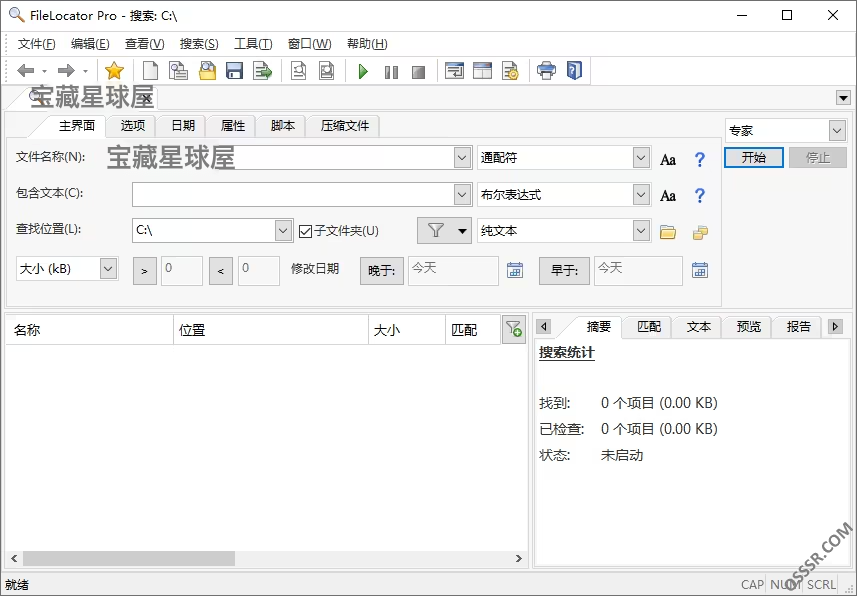Open the 布尔表达式 dropdown
The height and width of the screenshot is (596, 857).
tap(641, 194)
